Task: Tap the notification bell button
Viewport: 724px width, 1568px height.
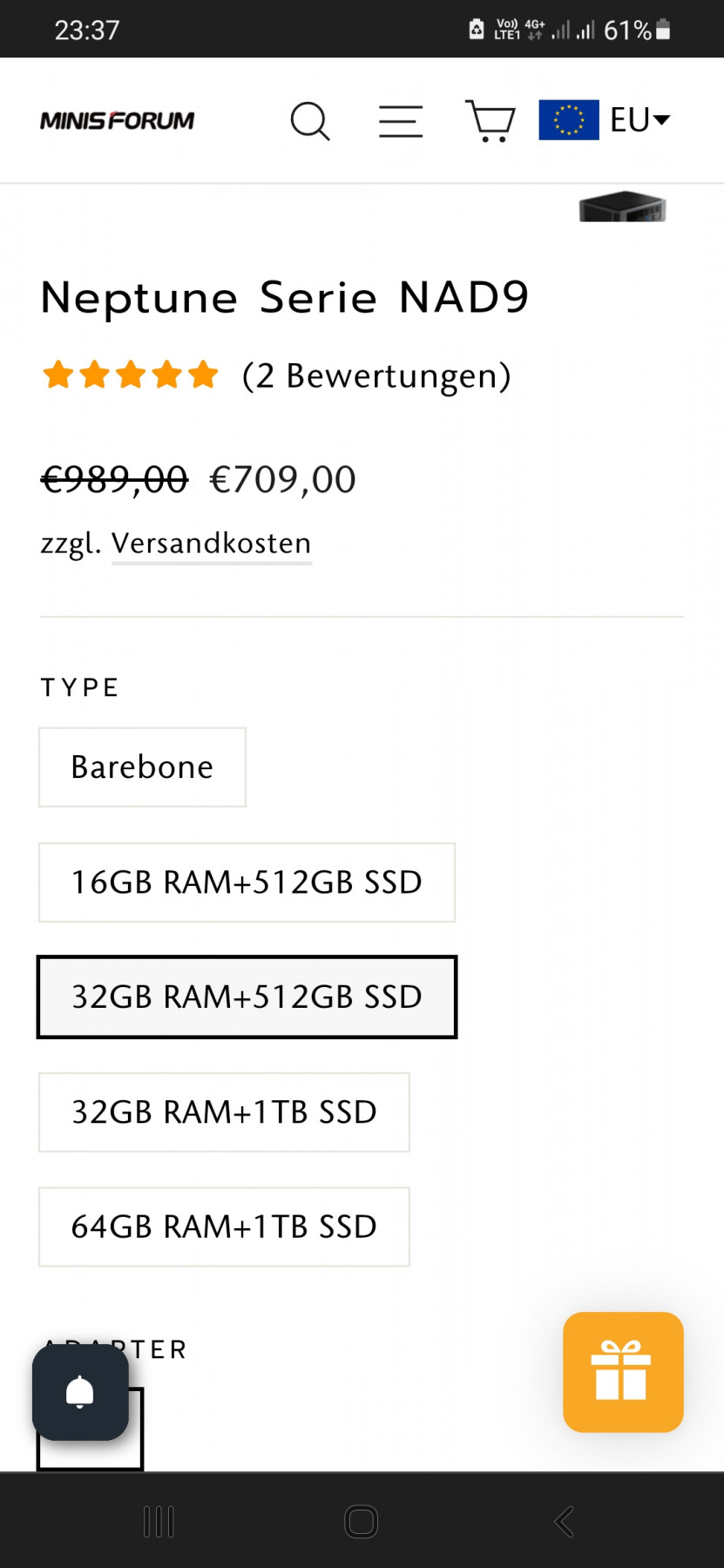Action: click(80, 1392)
